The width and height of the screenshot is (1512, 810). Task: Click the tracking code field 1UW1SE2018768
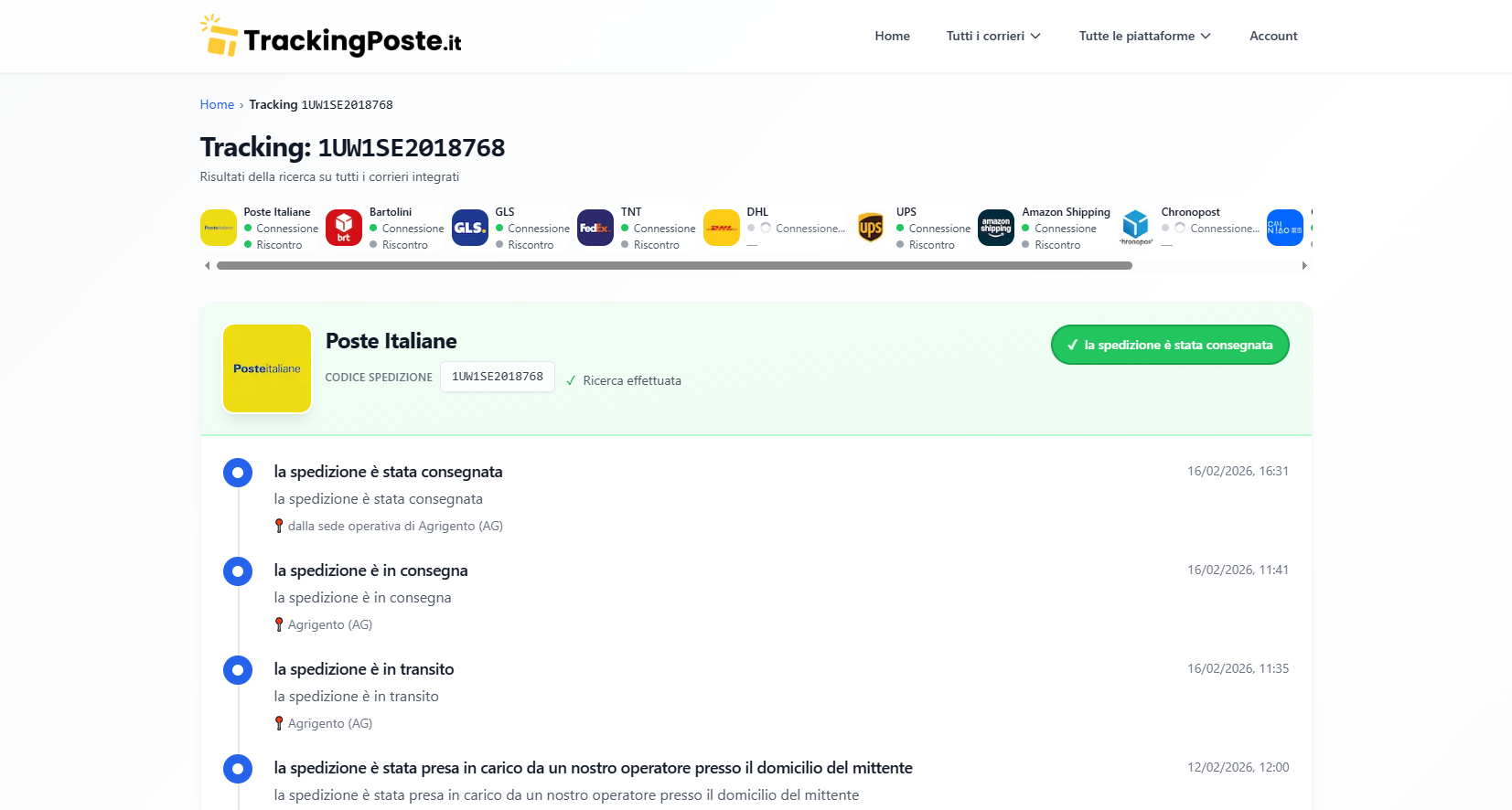498,377
